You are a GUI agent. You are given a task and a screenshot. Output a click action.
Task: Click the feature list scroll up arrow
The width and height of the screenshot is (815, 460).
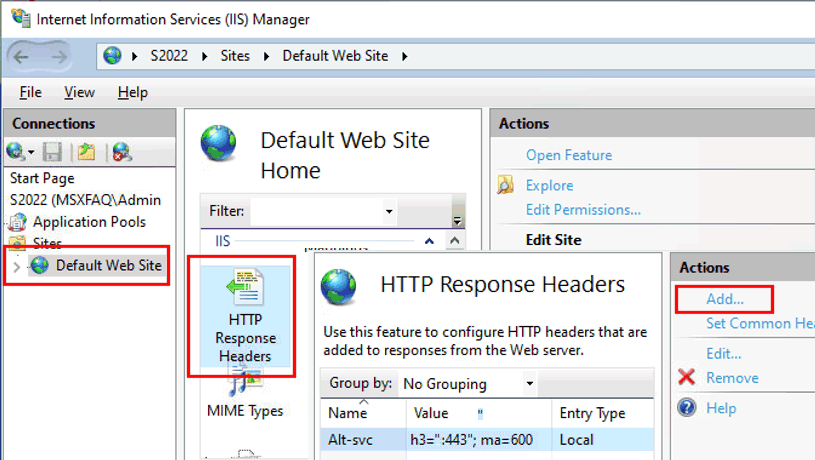[455, 241]
